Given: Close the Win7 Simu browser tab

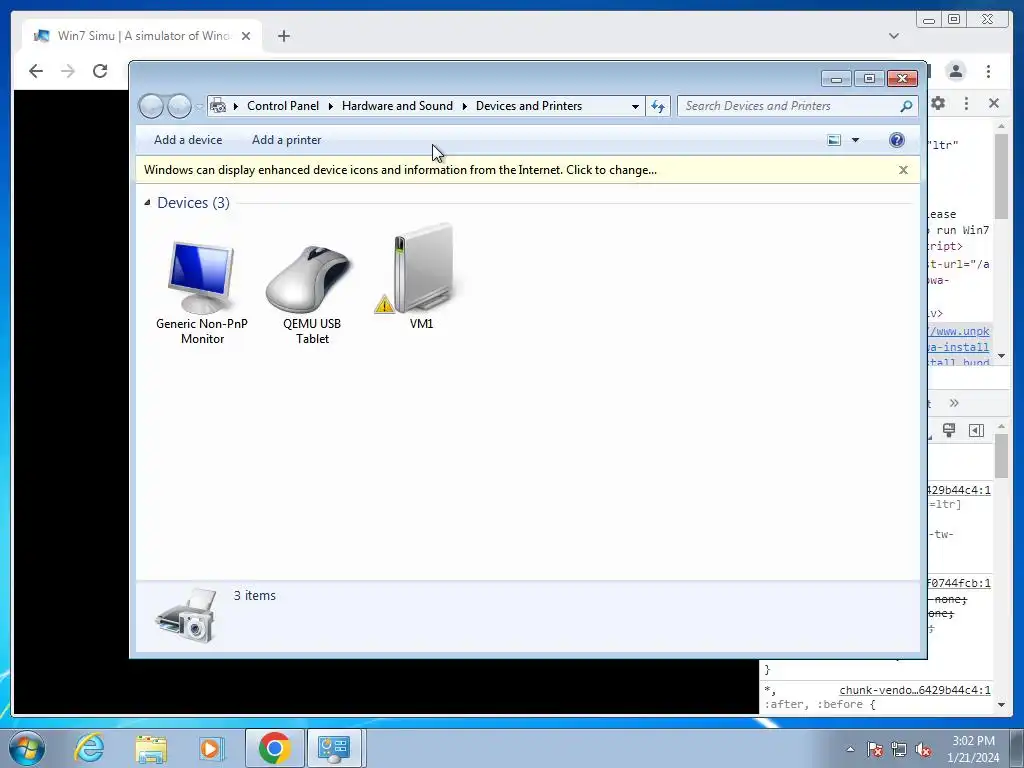Looking at the screenshot, I should coord(246,36).
